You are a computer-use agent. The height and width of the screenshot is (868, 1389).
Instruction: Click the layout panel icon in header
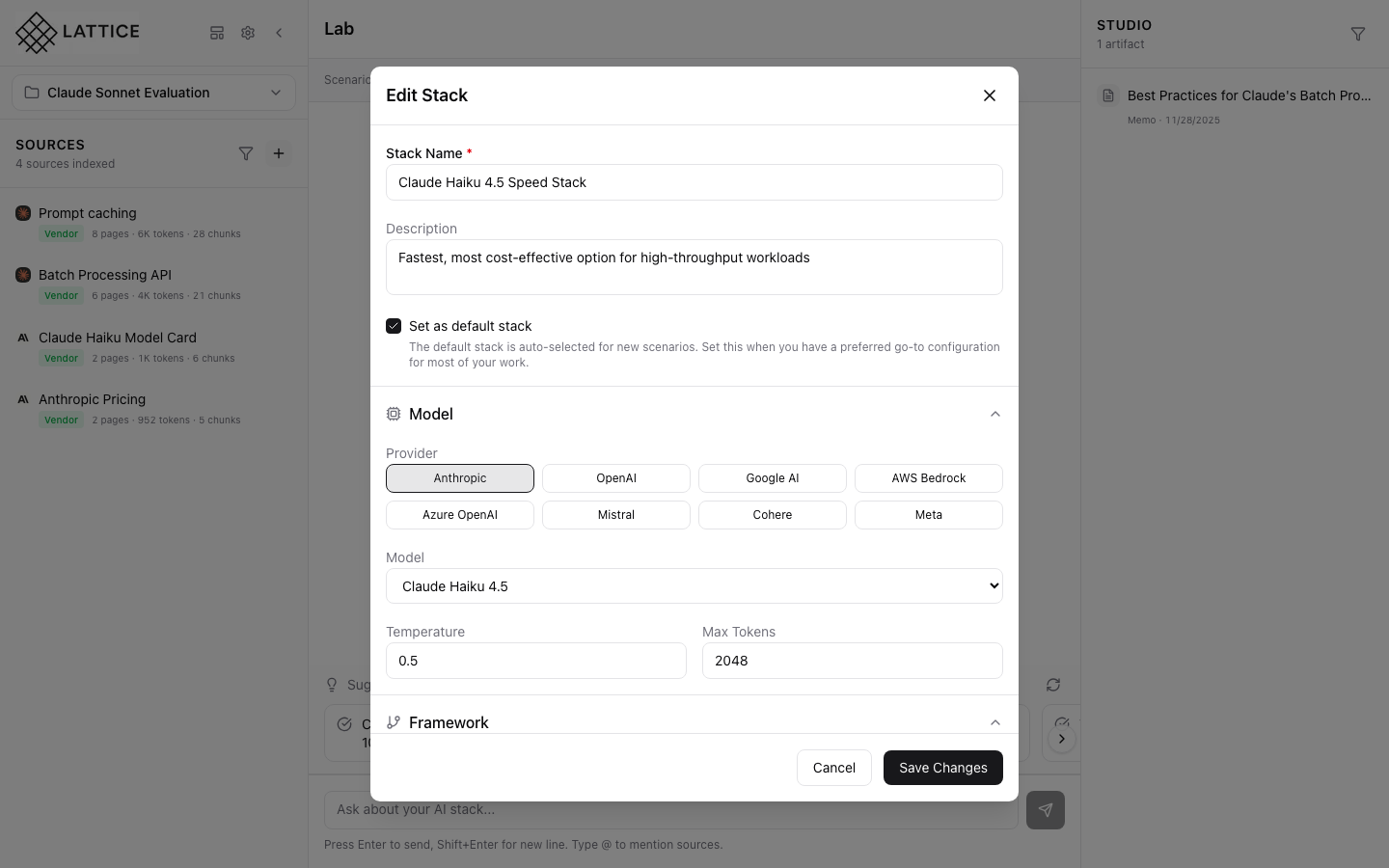point(217,33)
